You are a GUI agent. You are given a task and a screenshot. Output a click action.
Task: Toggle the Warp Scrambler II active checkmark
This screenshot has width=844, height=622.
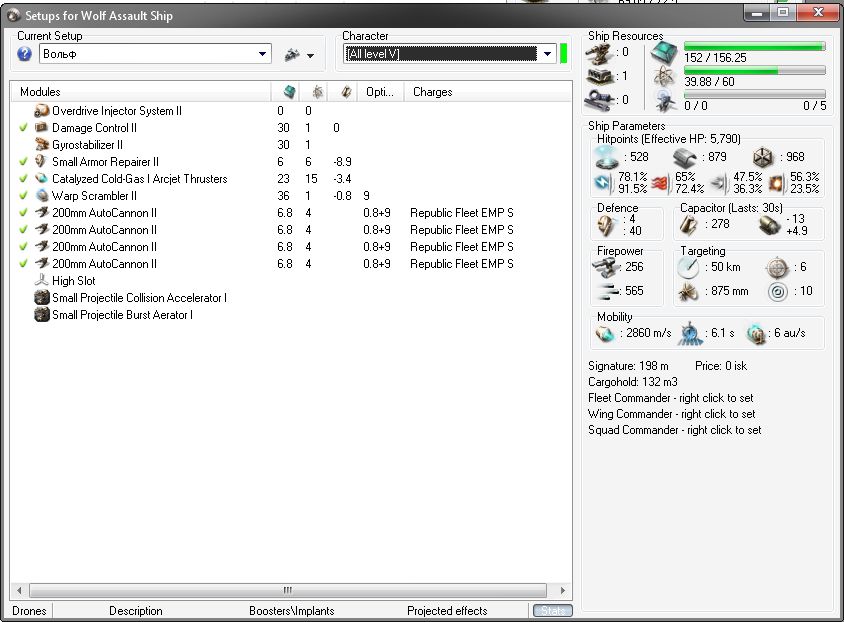pos(23,196)
